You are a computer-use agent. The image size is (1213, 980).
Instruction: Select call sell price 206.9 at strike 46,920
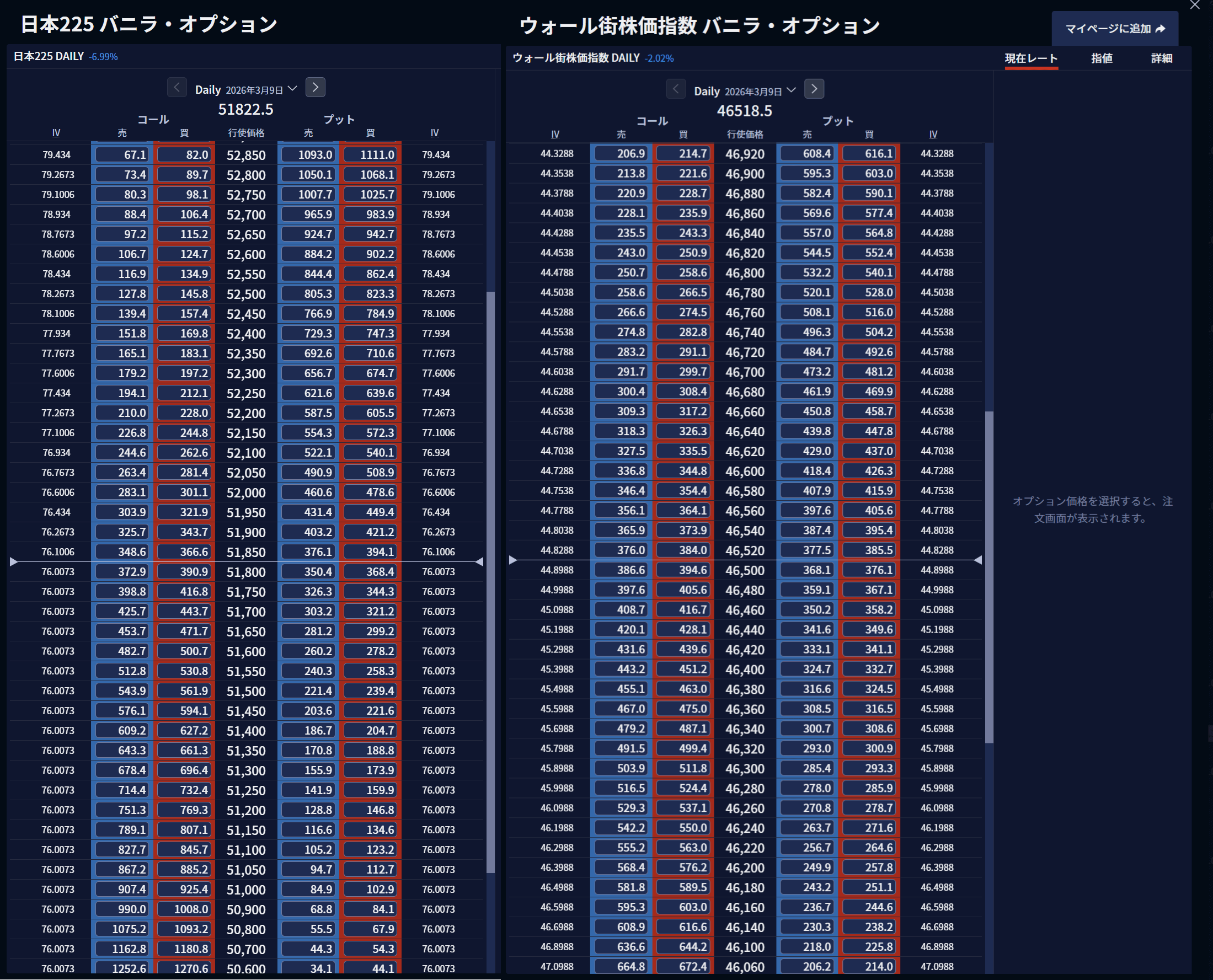[620, 153]
